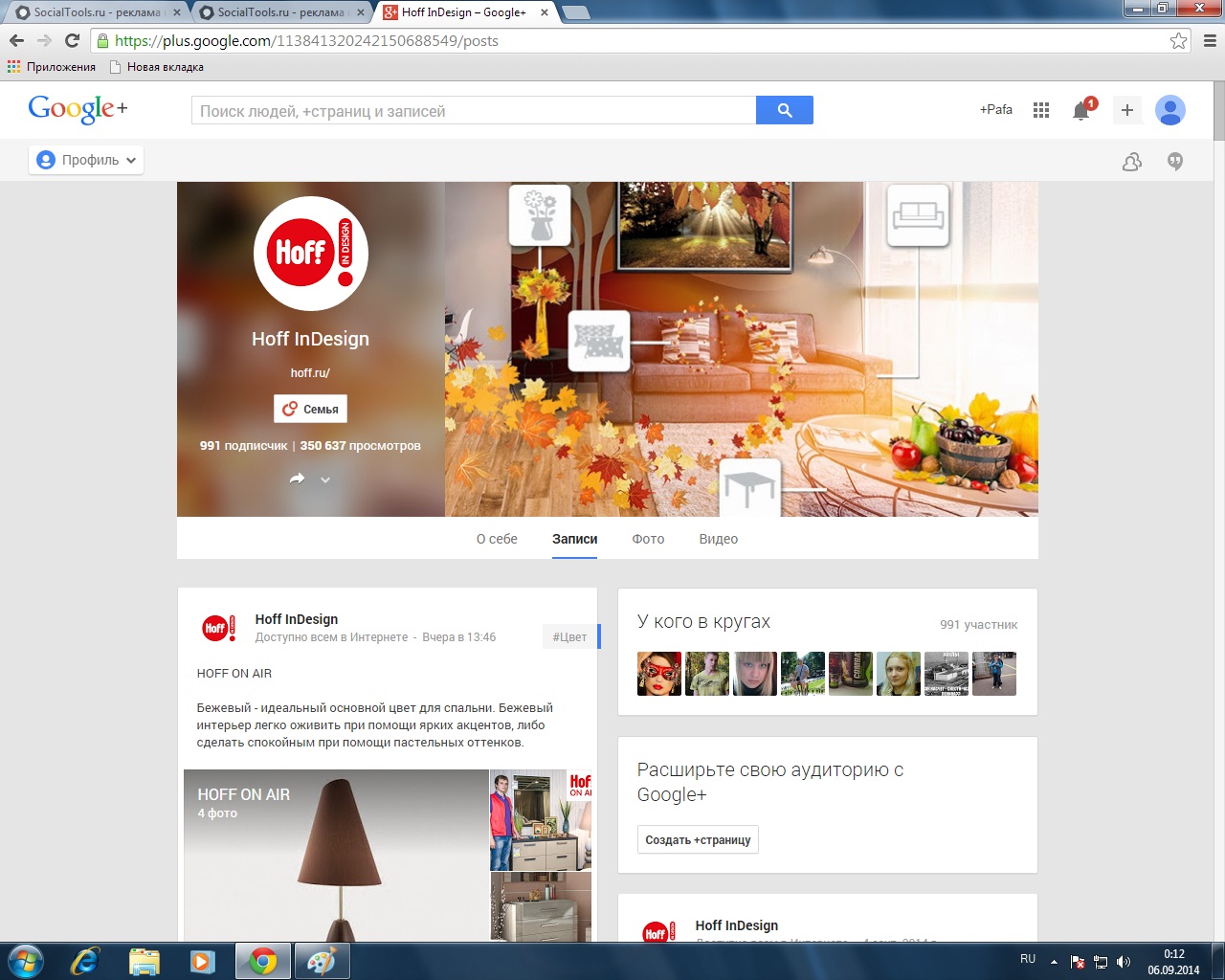Open notifications bell icon

1081,110
